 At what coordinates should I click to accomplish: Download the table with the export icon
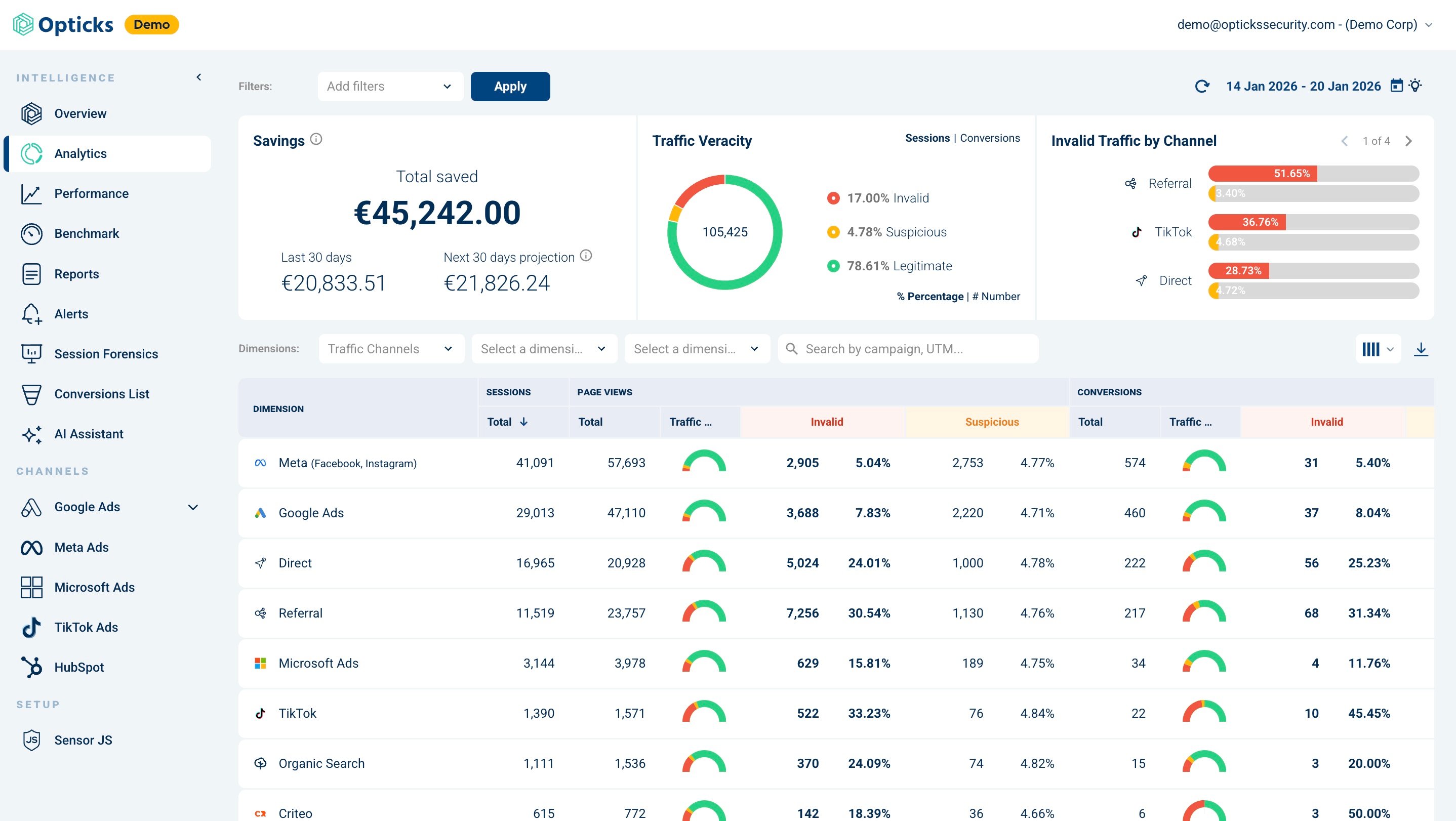1421,350
